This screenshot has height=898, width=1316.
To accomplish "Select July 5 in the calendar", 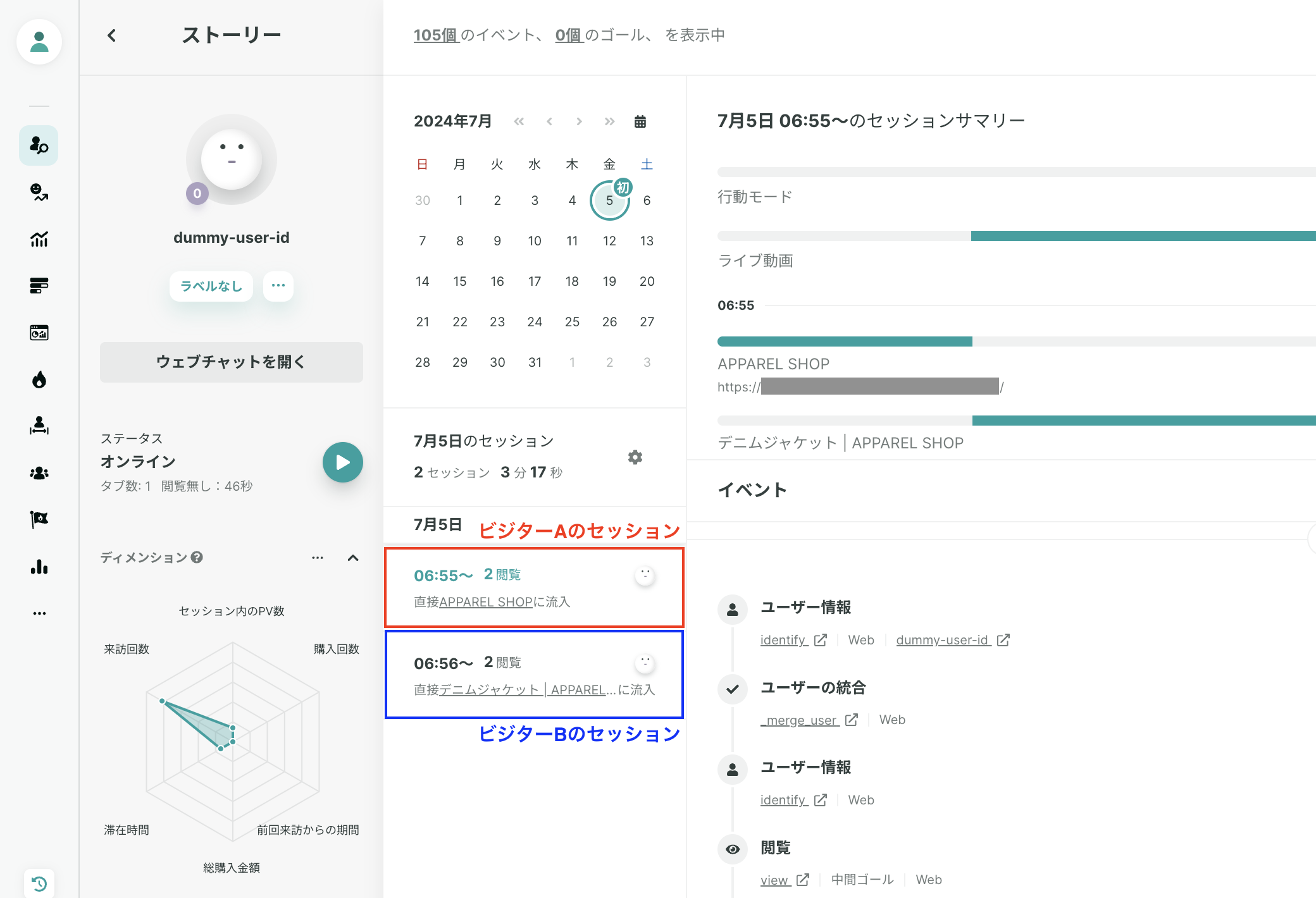I will click(x=609, y=200).
